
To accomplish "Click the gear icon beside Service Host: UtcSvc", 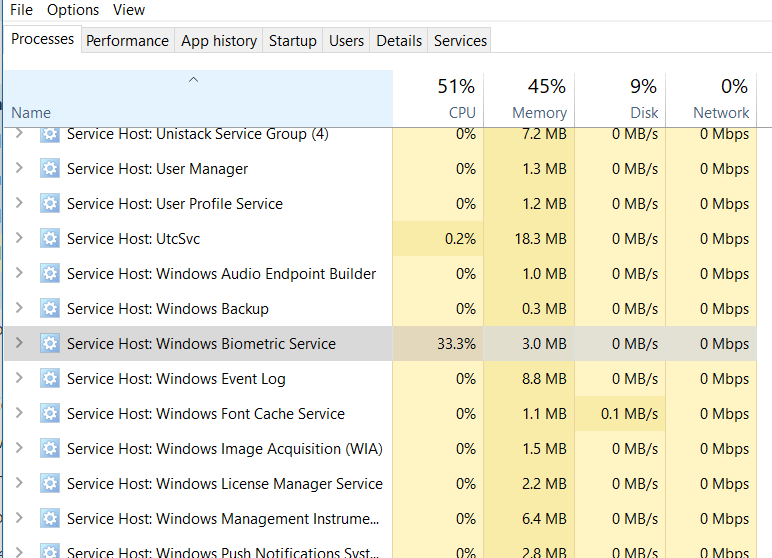I will point(50,239).
